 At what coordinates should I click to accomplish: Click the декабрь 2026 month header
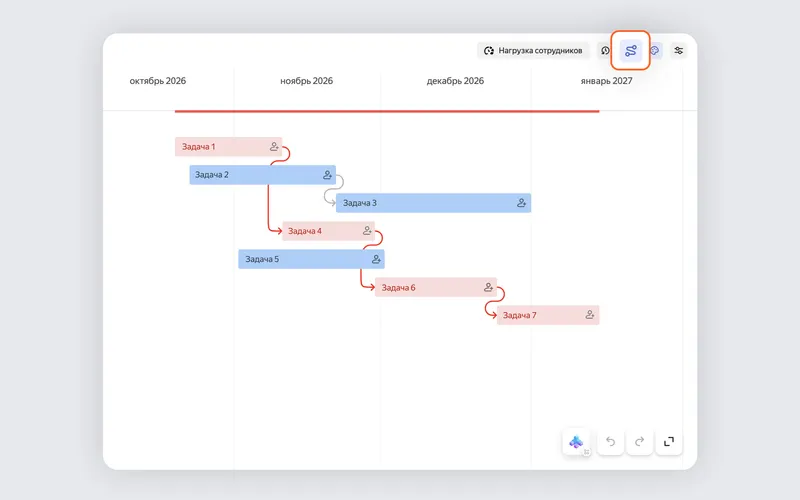coord(455,81)
